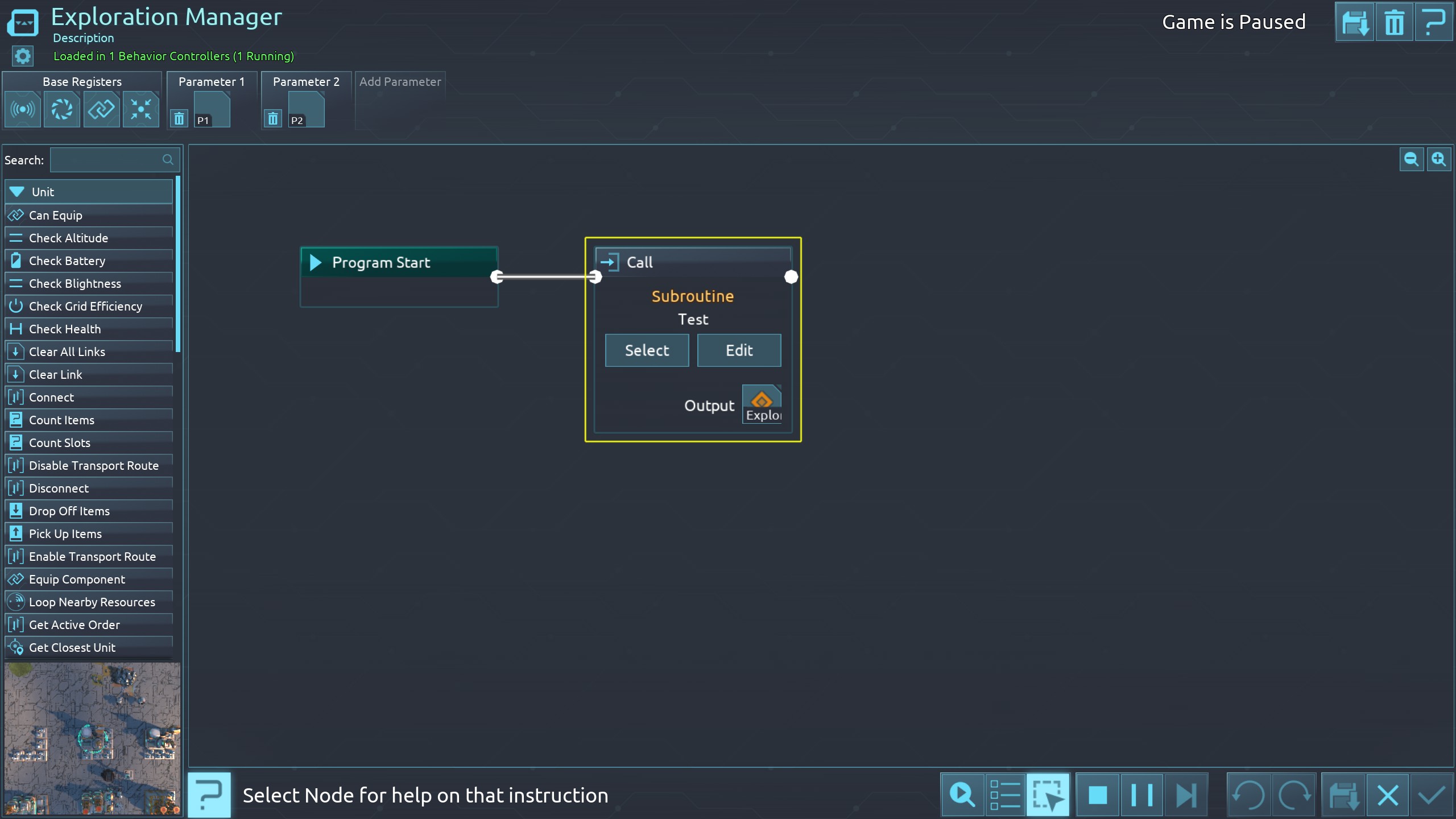Click the zoom out magnifier icon

[x=1411, y=159]
